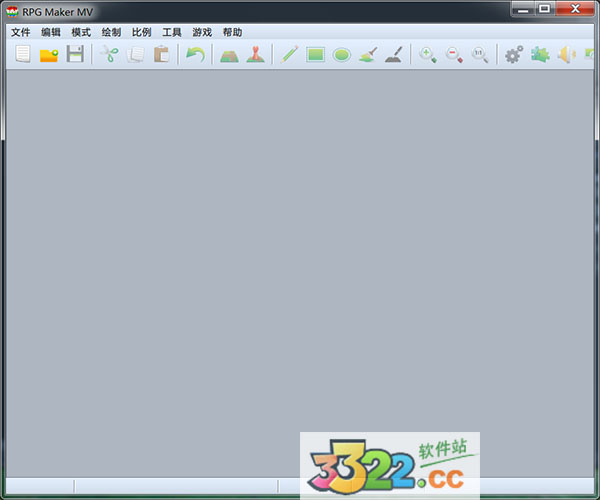The width and height of the screenshot is (600, 500).
Task: Open Sound Test with the speaker icon
Action: click(566, 54)
